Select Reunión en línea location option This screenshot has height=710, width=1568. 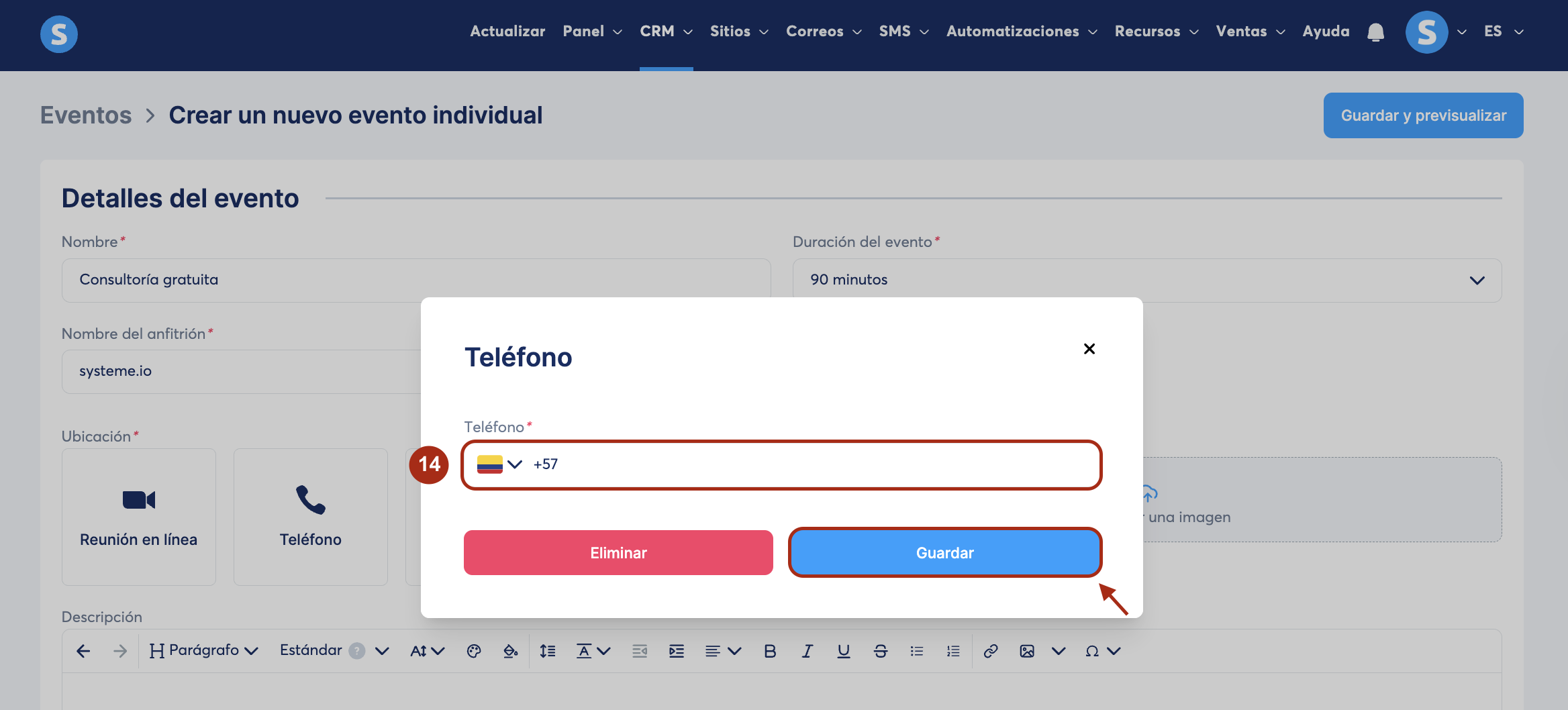click(139, 517)
